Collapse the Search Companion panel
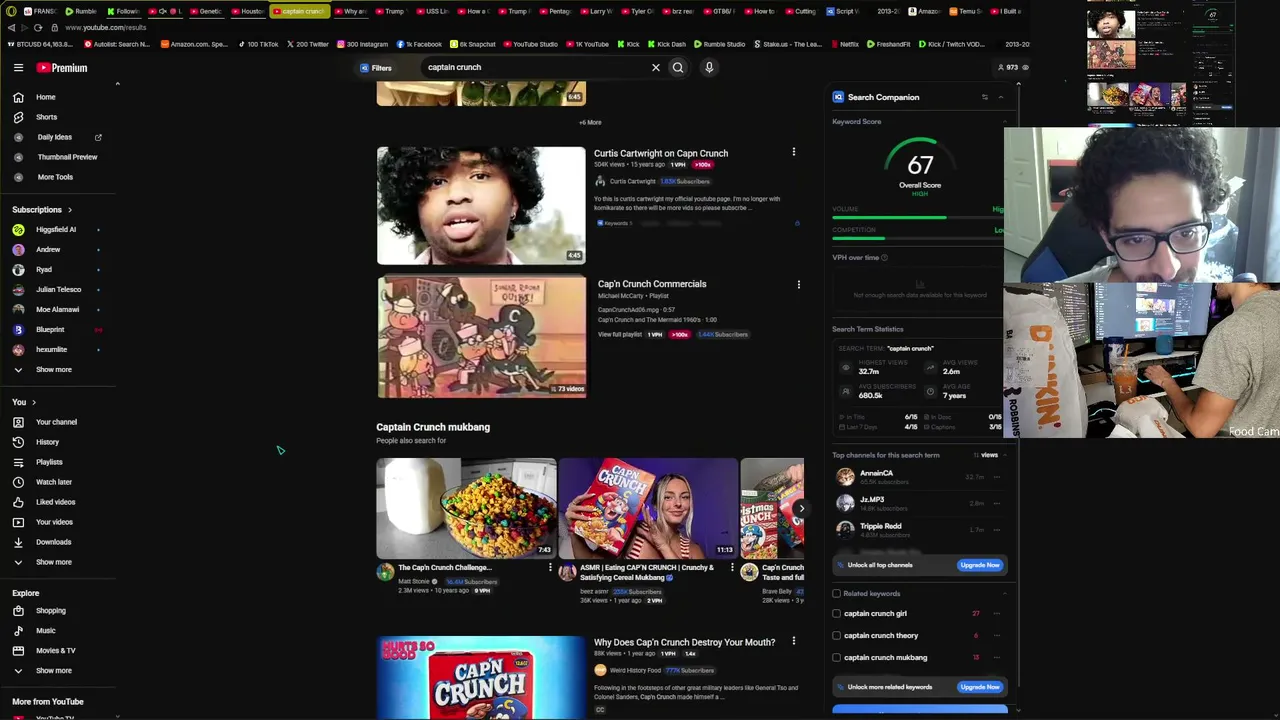The width and height of the screenshot is (1280, 720). (x=1000, y=97)
